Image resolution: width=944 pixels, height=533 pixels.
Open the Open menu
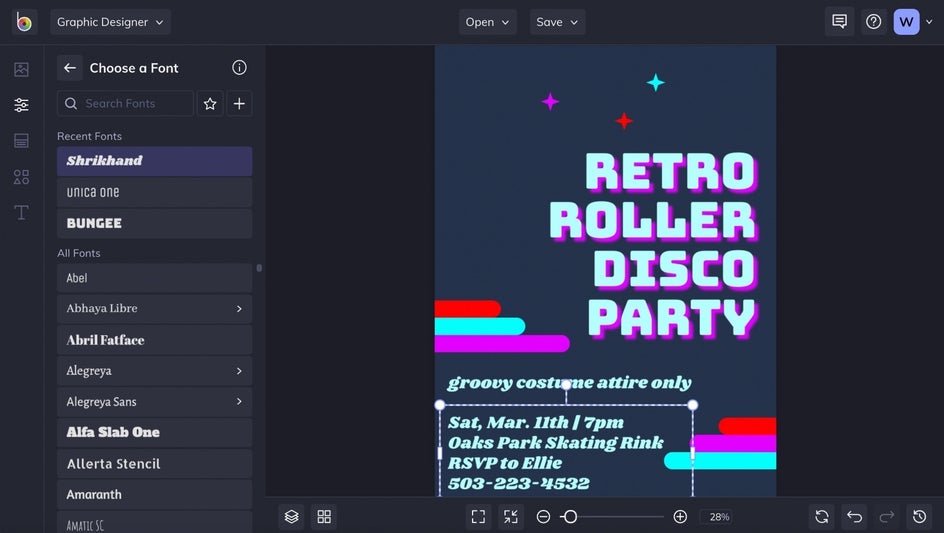(487, 22)
